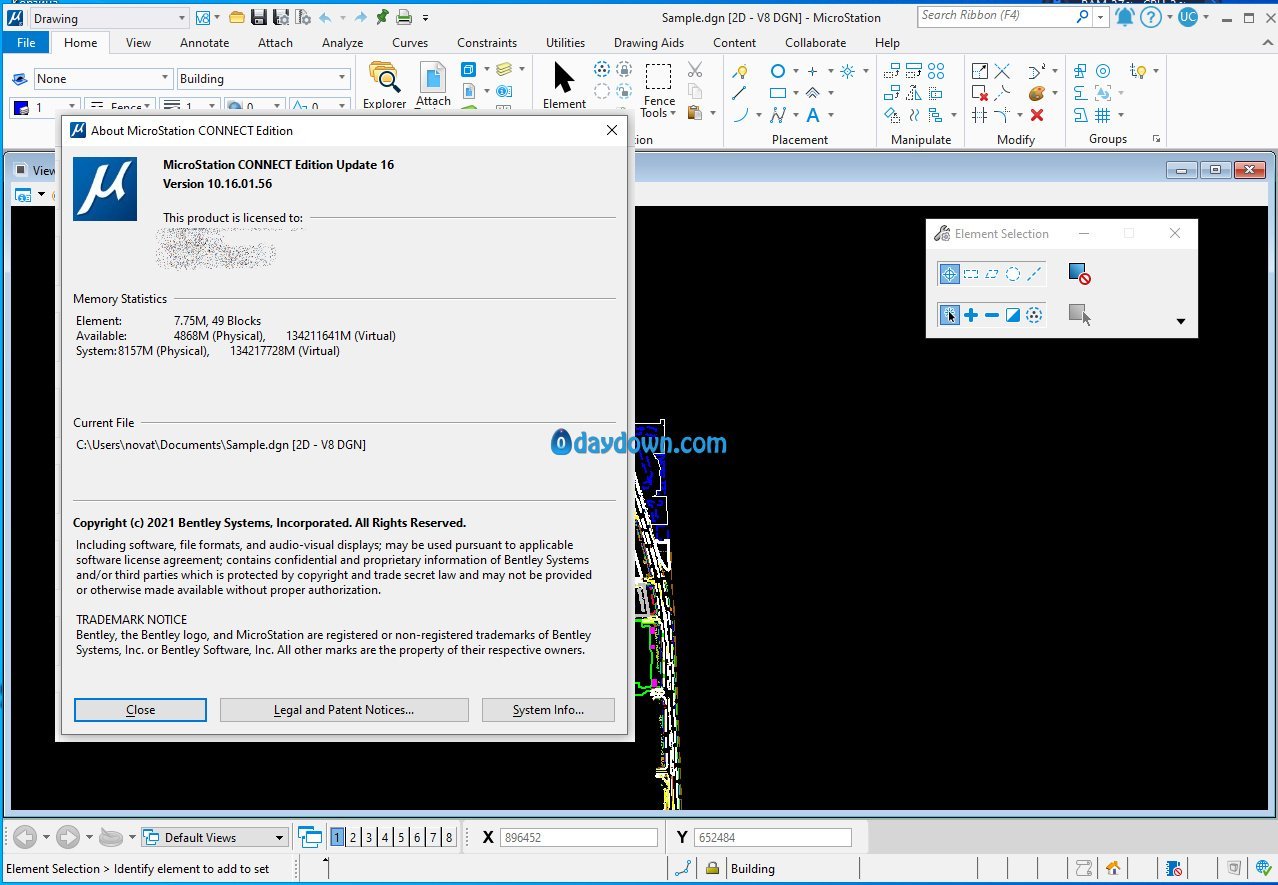Click the X coordinate field
This screenshot has height=885, width=1278.
[579, 837]
